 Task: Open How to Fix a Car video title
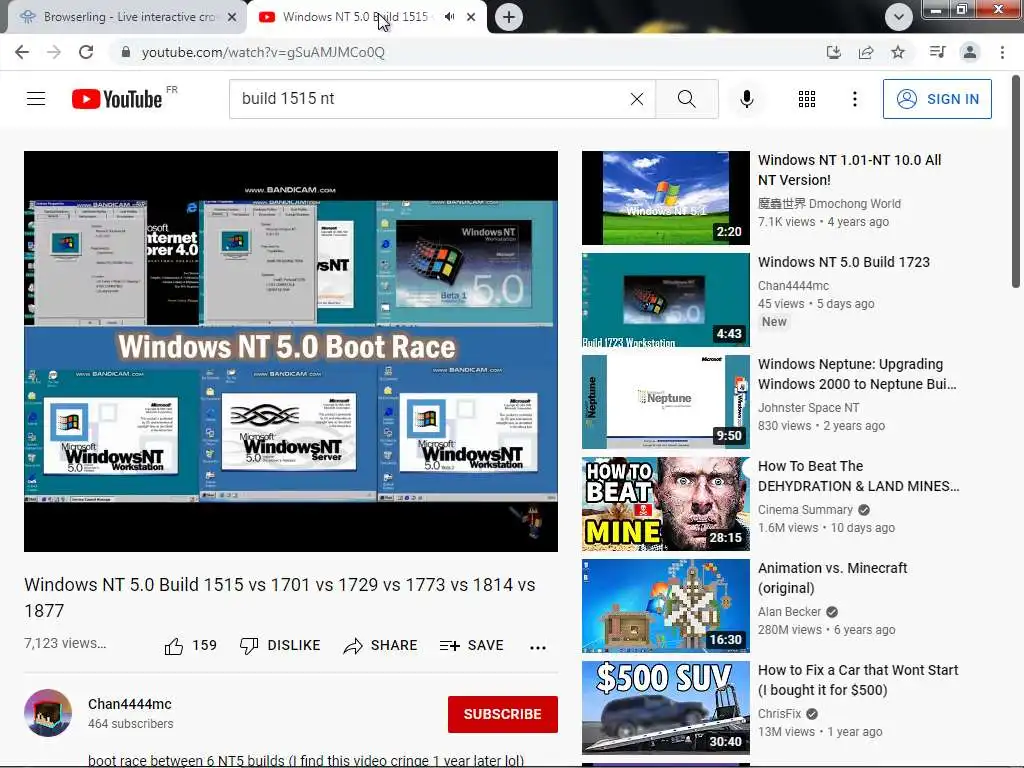[x=858, y=680]
